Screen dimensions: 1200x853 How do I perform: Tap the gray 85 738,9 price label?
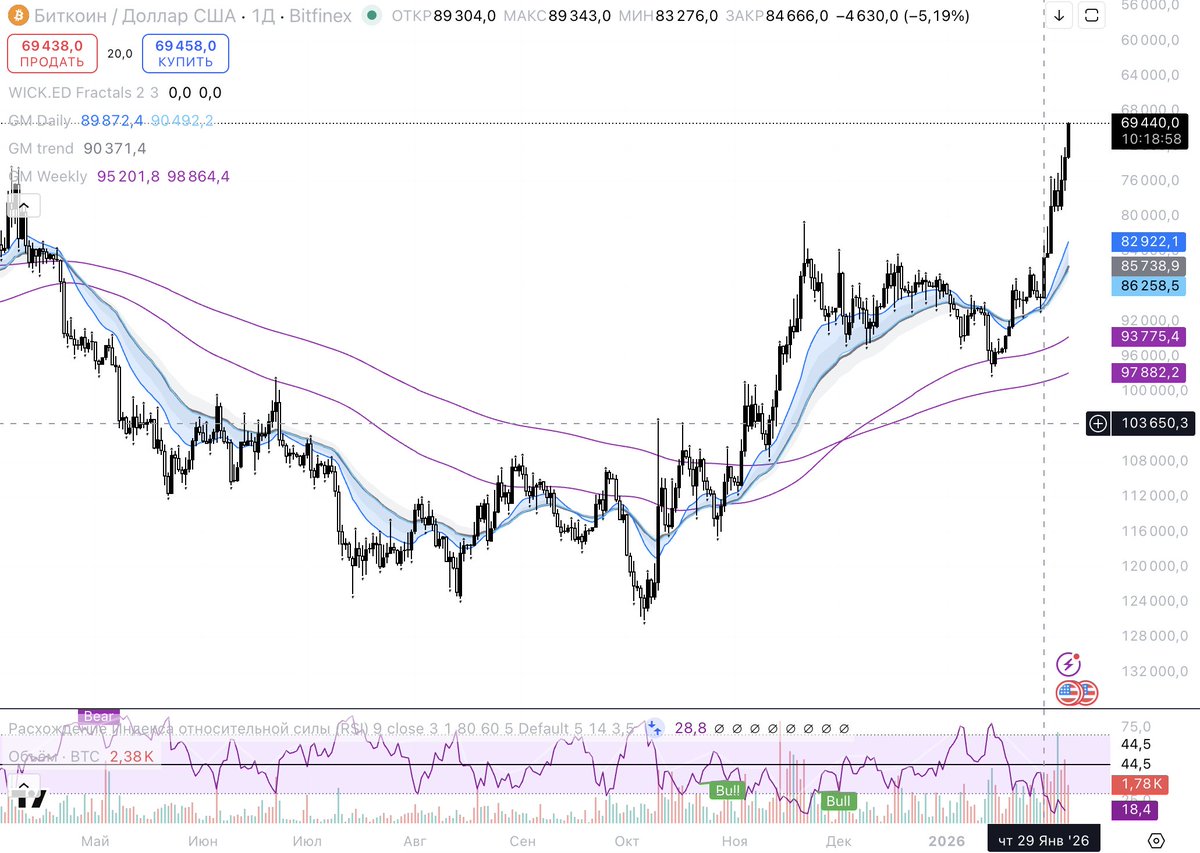tap(1148, 267)
